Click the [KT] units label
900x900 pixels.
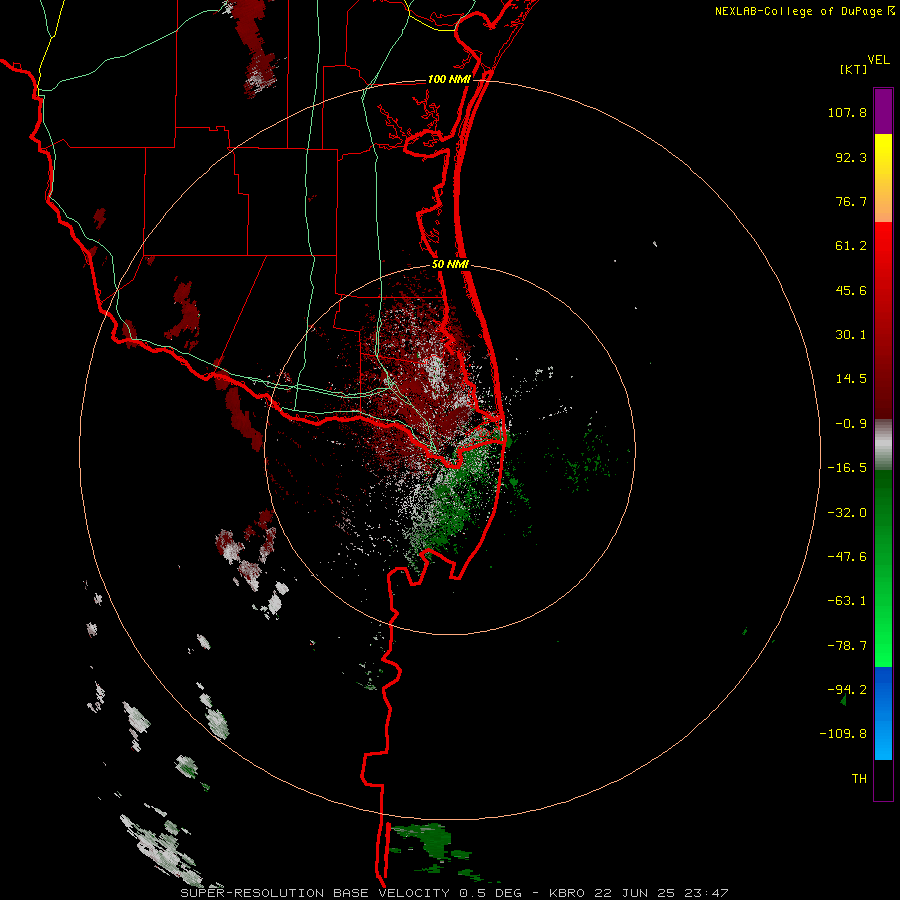[x=853, y=69]
